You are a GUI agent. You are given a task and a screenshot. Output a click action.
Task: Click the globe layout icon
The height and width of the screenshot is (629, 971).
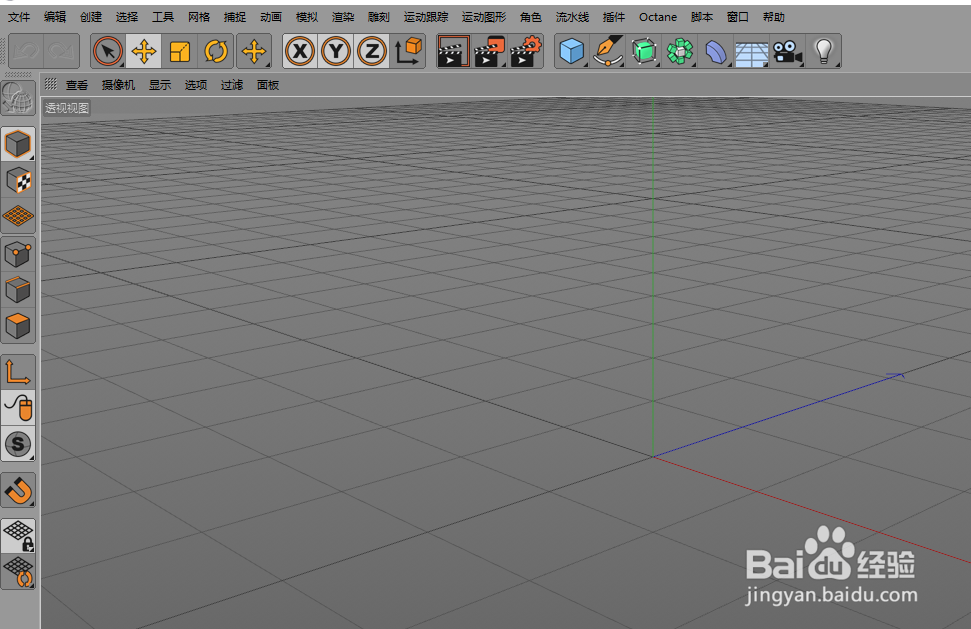pos(18,98)
